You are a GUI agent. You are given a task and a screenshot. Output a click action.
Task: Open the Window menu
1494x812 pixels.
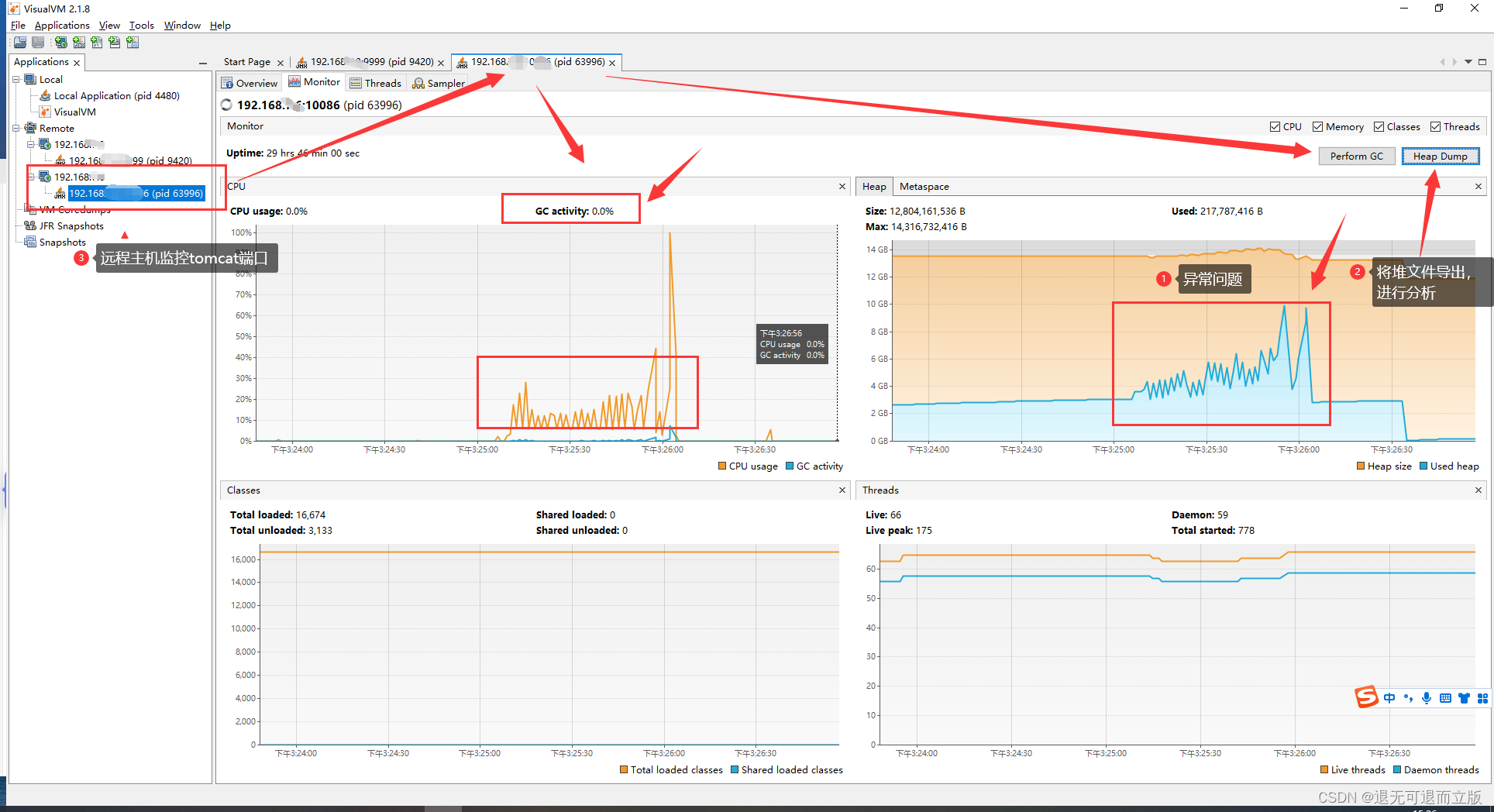182,26
